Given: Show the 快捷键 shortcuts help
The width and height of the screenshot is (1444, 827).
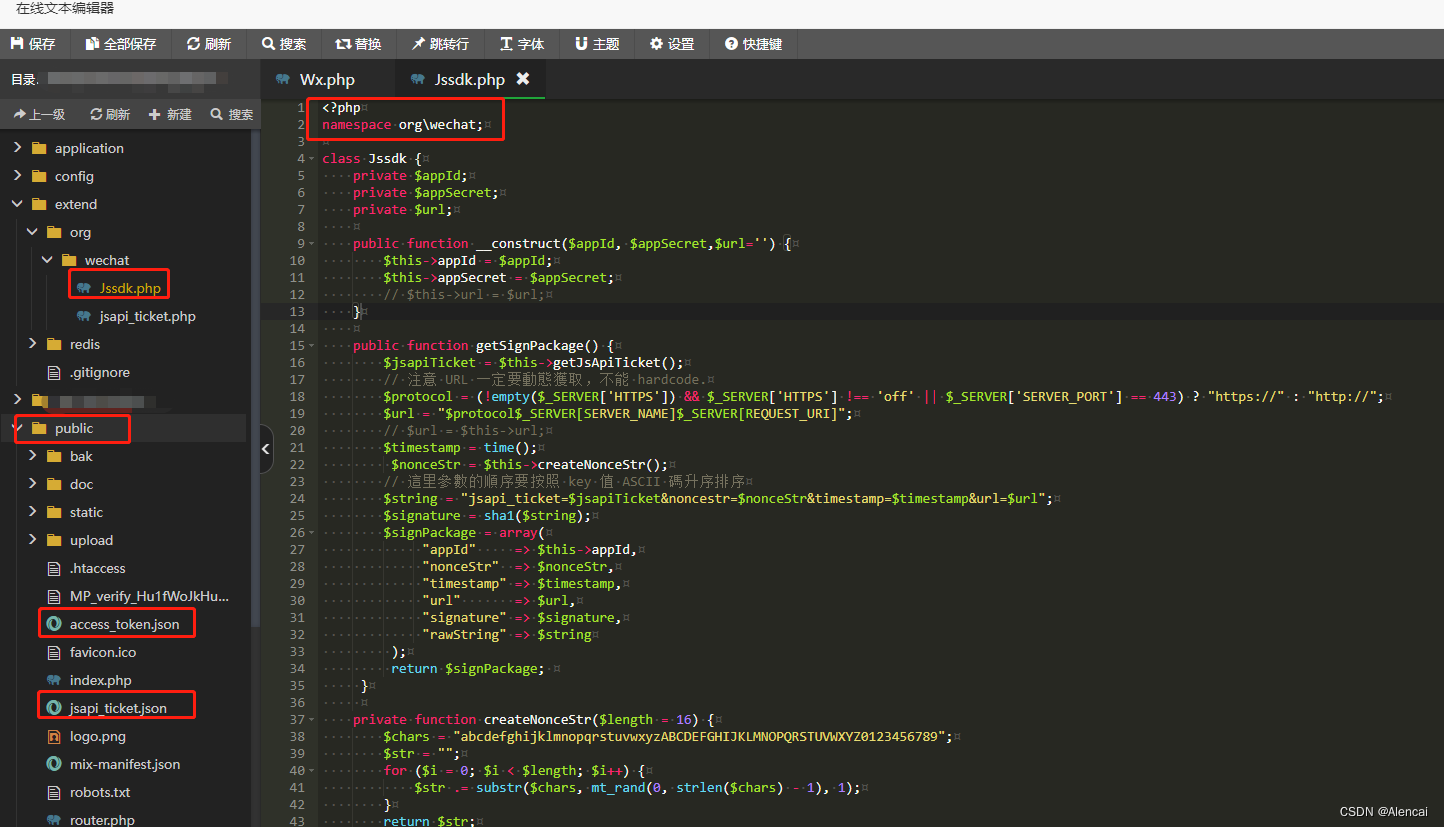Looking at the screenshot, I should click(x=754, y=44).
